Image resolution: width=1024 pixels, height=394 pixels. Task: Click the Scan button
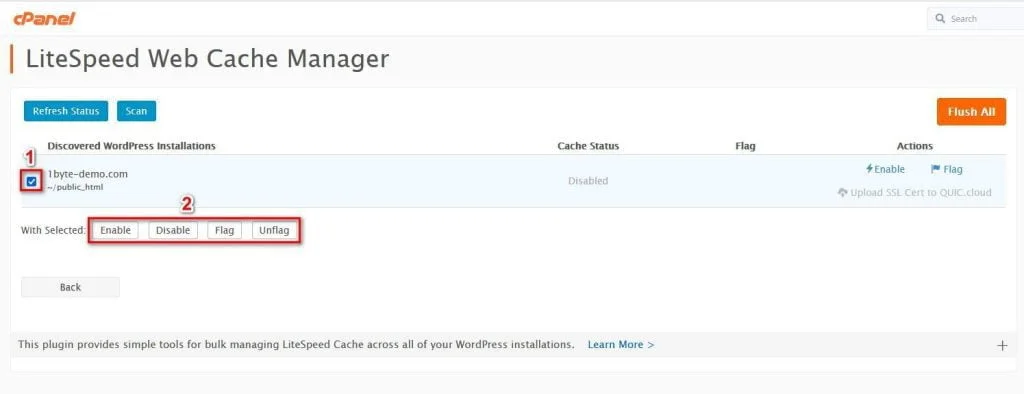(136, 111)
